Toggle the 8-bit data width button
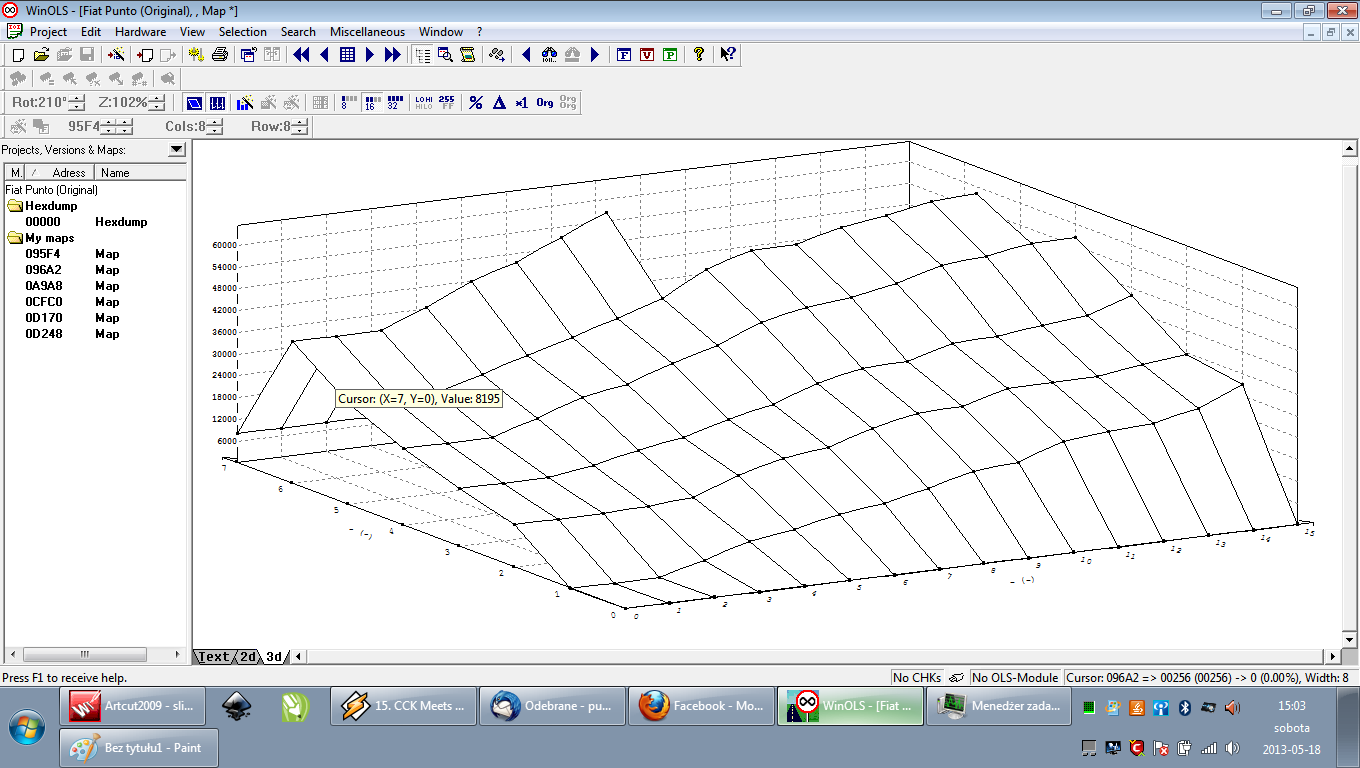This screenshot has height=768, width=1360. pyautogui.click(x=347, y=102)
